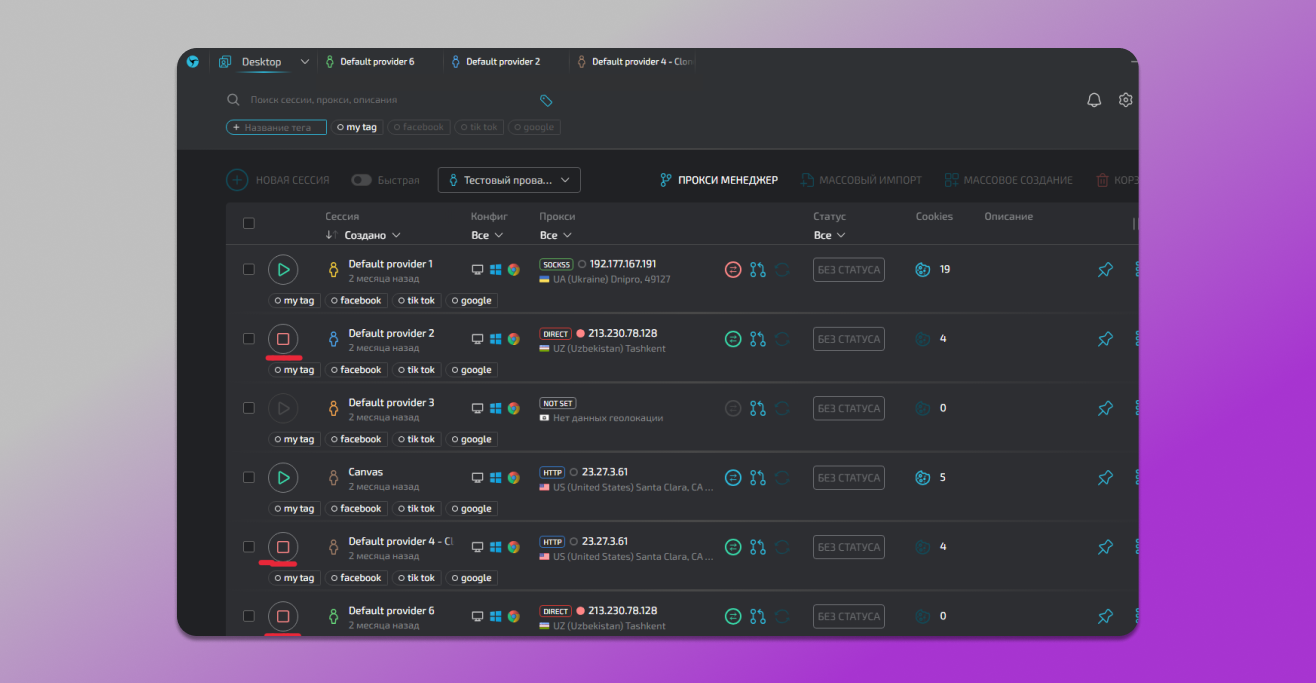The image size is (1316, 683).
Task: Pin the Canvas session row
Action: pyautogui.click(x=1105, y=478)
